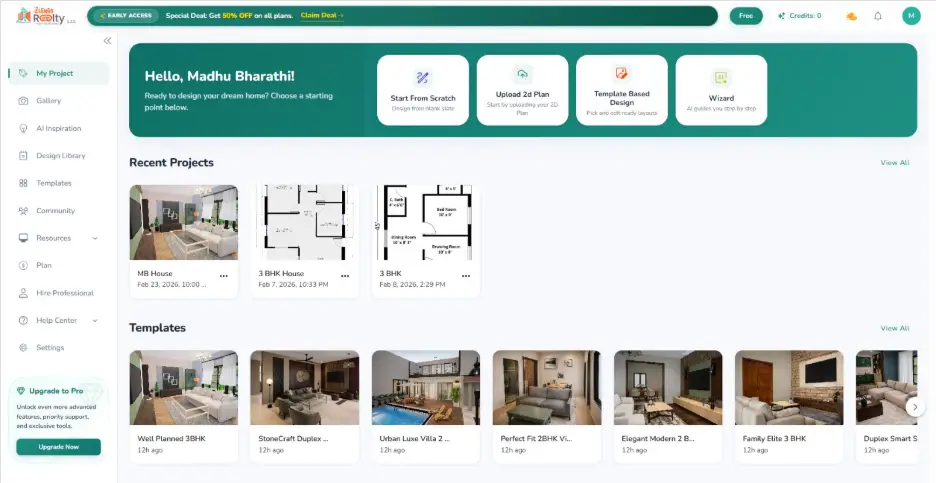Click the Settings gear icon

(x=23, y=347)
